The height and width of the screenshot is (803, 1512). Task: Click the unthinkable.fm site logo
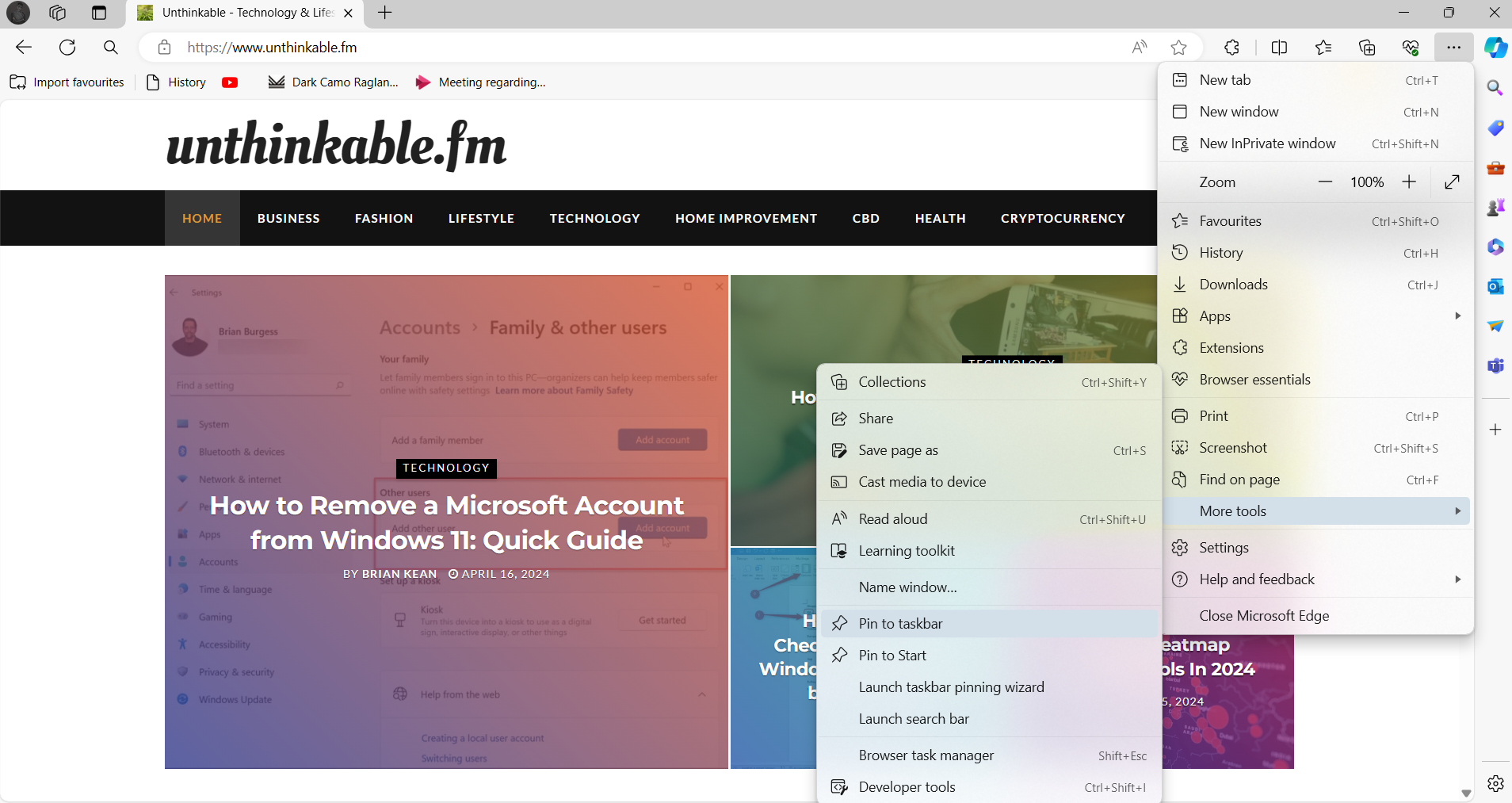click(x=336, y=145)
